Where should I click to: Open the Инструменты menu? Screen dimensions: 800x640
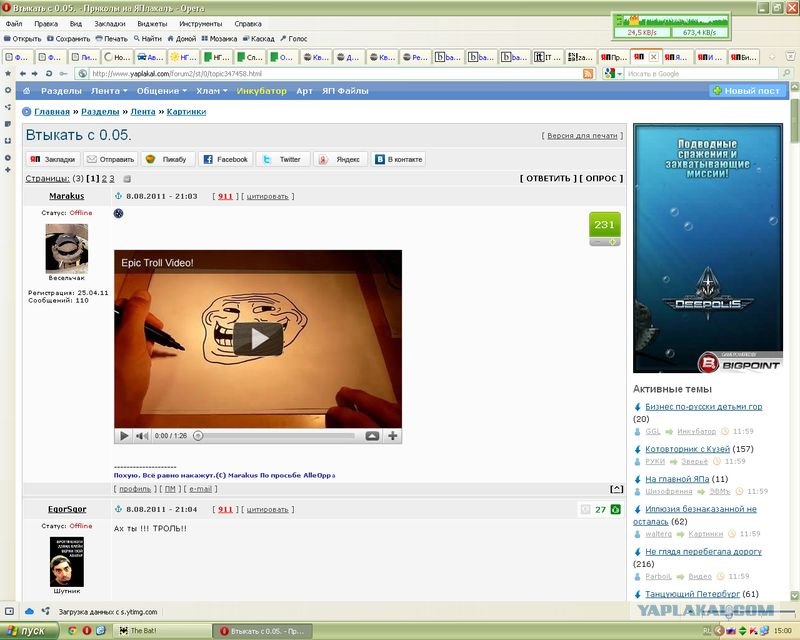[201, 23]
